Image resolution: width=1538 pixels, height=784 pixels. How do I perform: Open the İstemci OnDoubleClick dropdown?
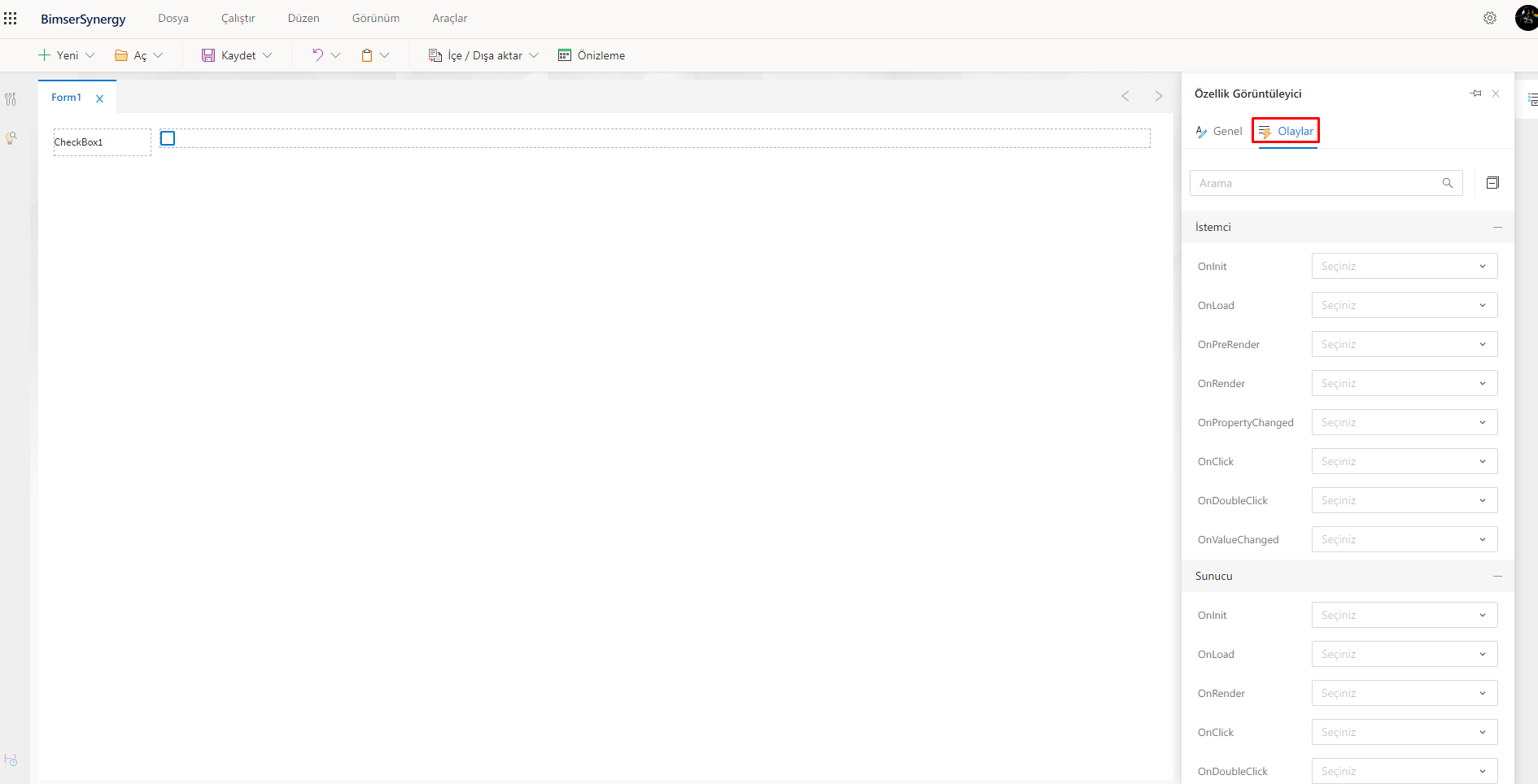coord(1405,500)
